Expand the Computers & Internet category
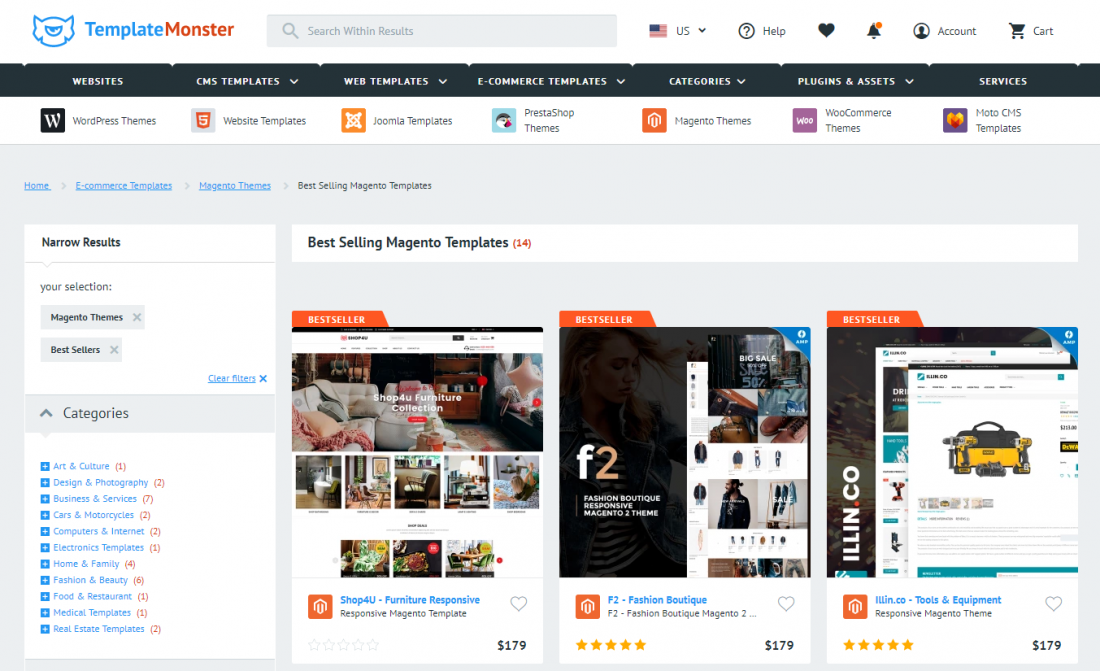Image resolution: width=1100 pixels, height=671 pixels. coord(45,531)
